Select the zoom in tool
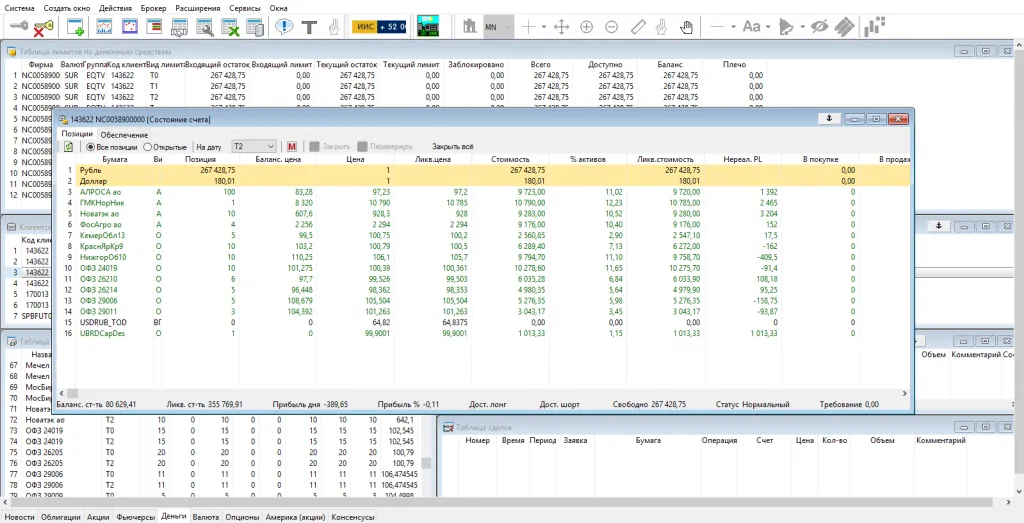 [586, 27]
